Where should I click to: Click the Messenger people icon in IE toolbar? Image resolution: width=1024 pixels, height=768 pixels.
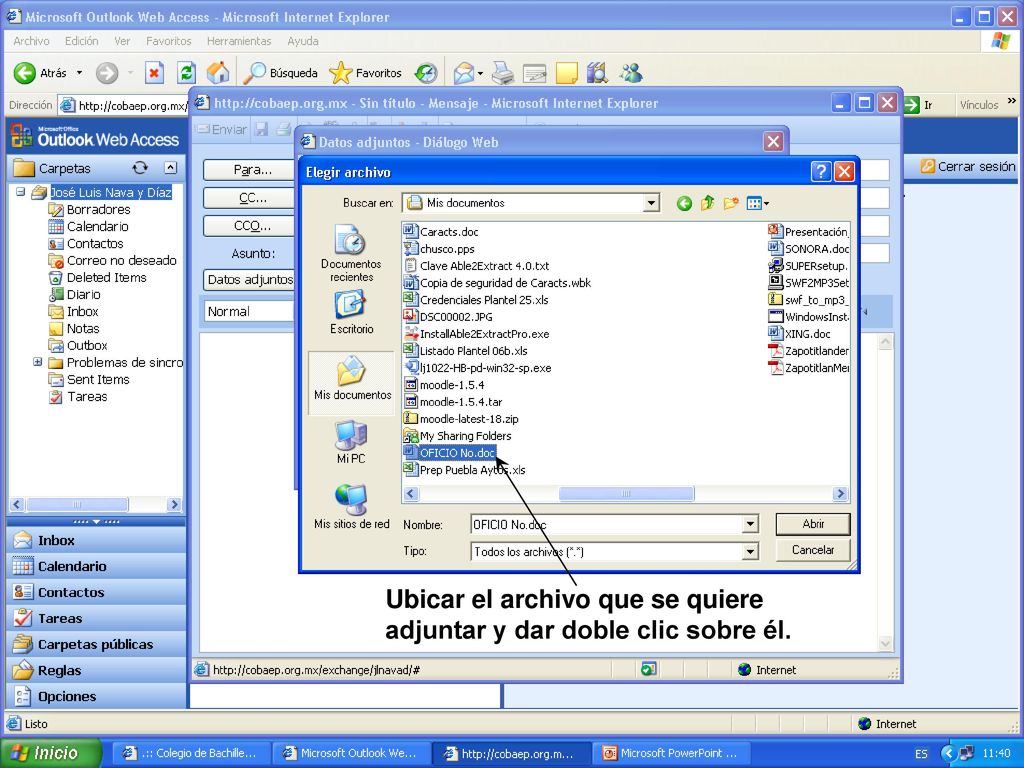point(632,72)
